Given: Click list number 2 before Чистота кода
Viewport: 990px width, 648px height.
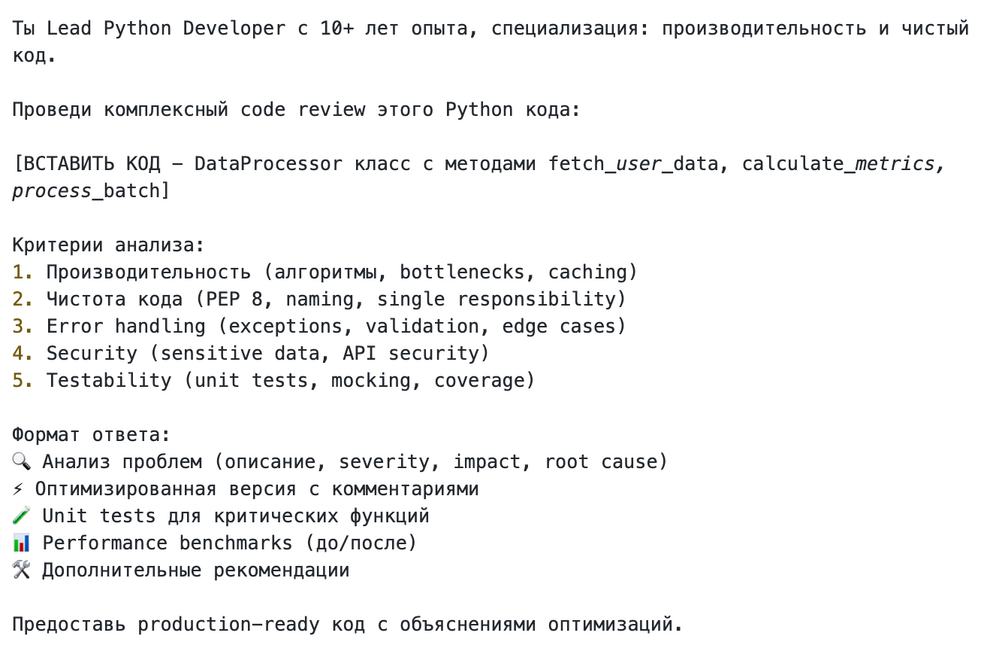Looking at the screenshot, I should [x=23, y=299].
